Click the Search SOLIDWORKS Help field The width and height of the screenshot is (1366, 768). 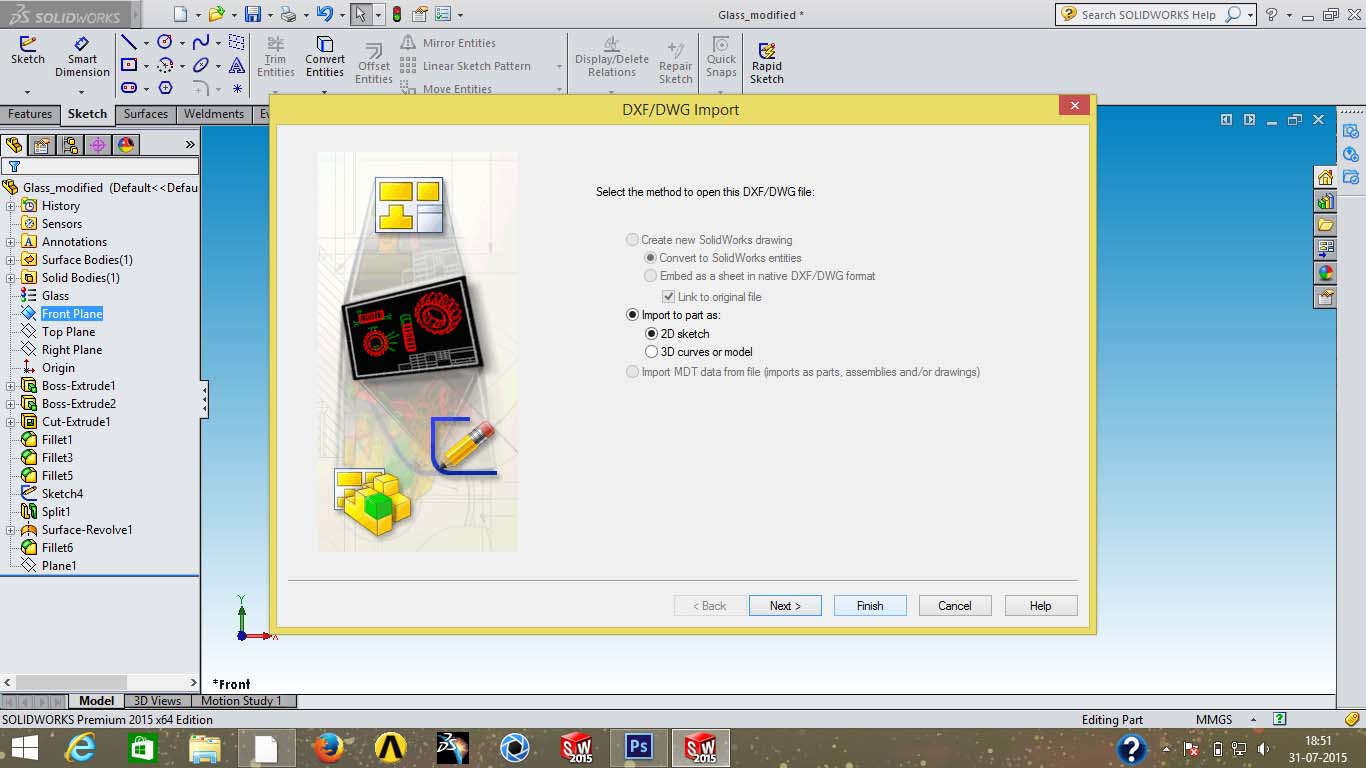pos(1150,15)
